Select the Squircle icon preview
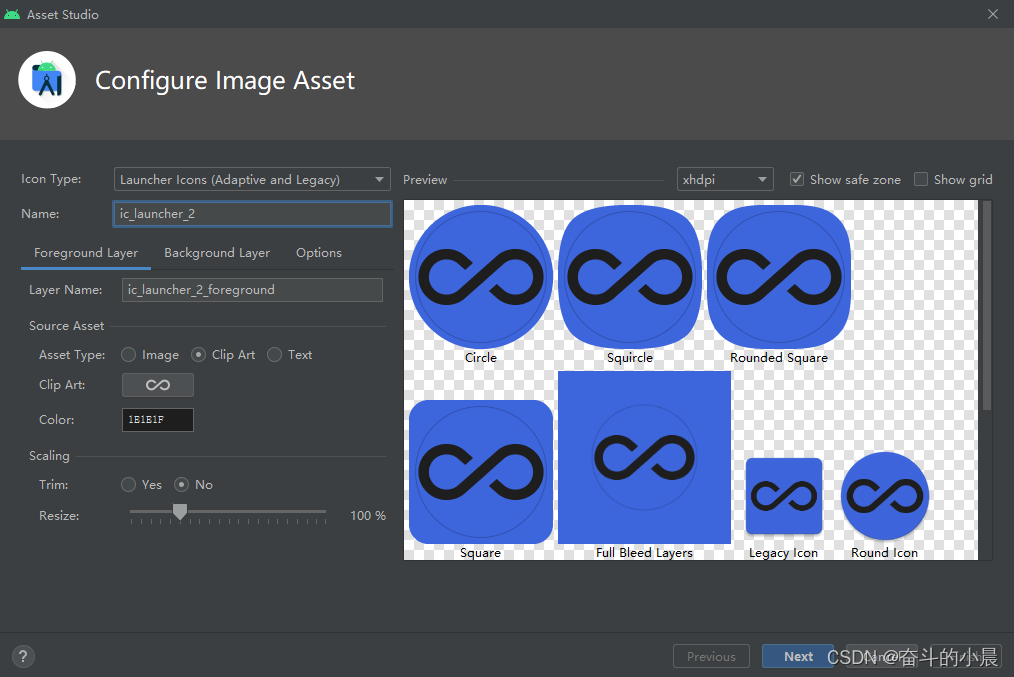1014x677 pixels. pos(630,277)
